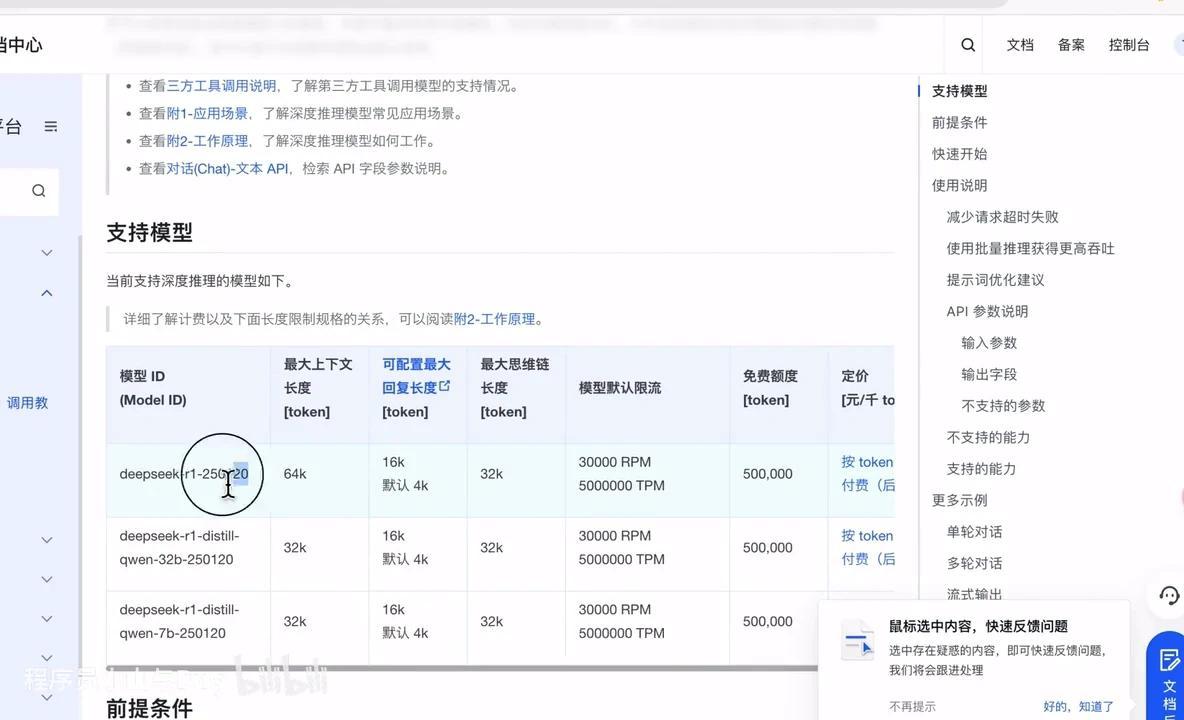Jump to 使用说明 in outline
The image size is (1184, 720).
pos(959,186)
